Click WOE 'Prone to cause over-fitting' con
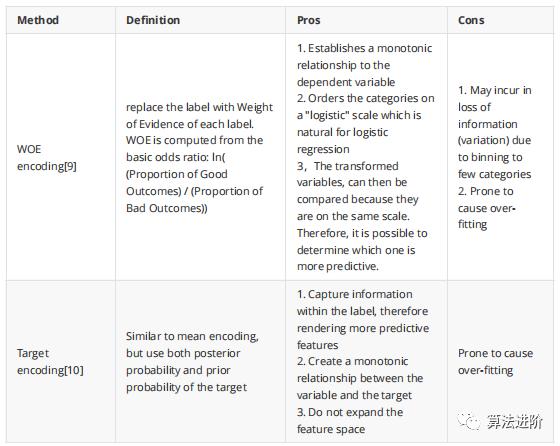Screen dimensions: 560x446 click(x=487, y=208)
